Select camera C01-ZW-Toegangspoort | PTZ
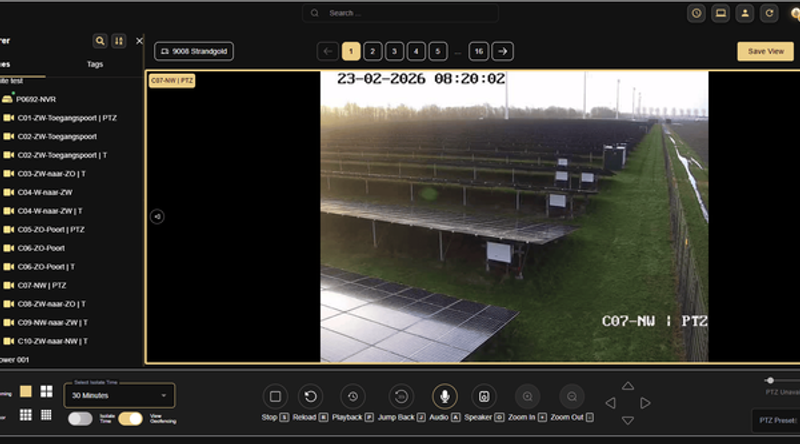 tap(60, 118)
